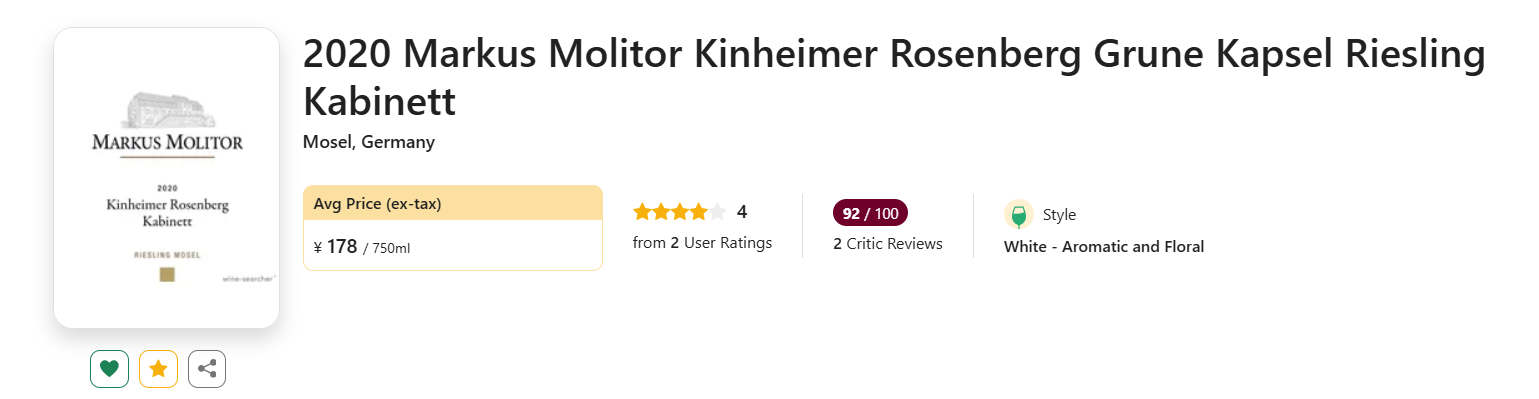Click the fourth gold rating star
Viewport: 1539px width, 399px height.
pyautogui.click(x=699, y=212)
